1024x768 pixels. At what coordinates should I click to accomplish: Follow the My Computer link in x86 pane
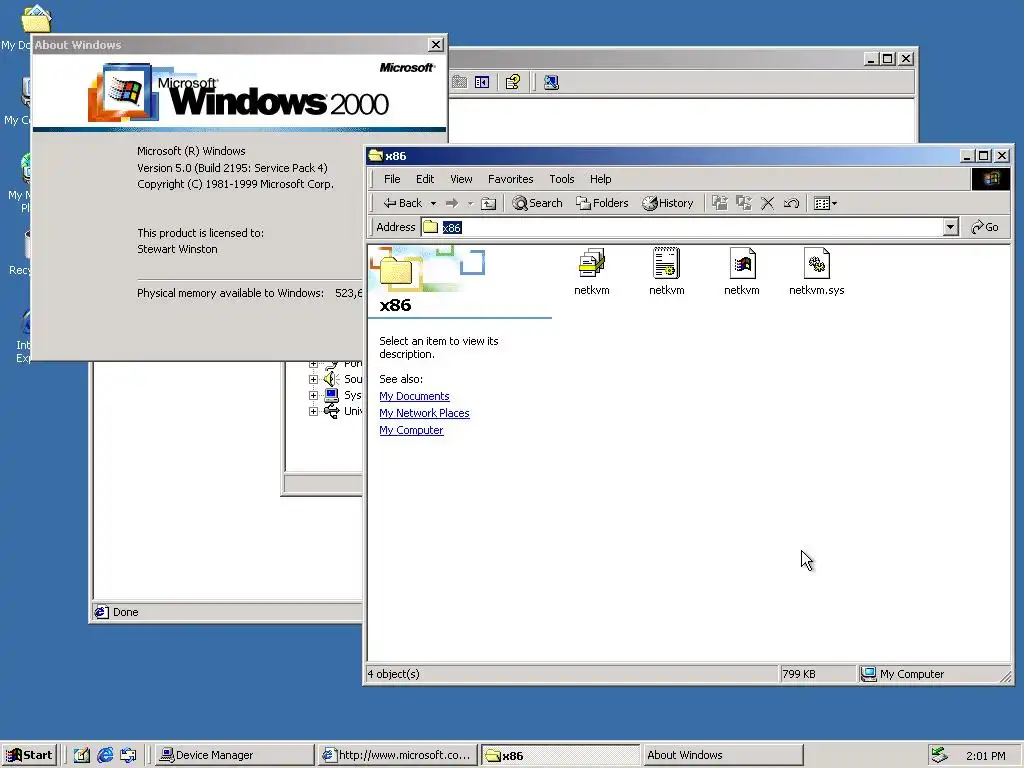pyautogui.click(x=411, y=430)
